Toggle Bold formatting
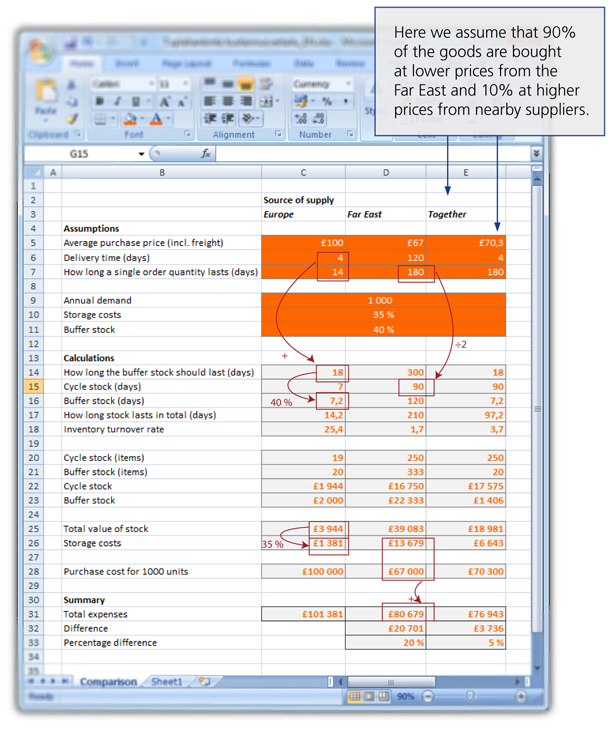Screen dimensions: 610x733 [x=100, y=101]
